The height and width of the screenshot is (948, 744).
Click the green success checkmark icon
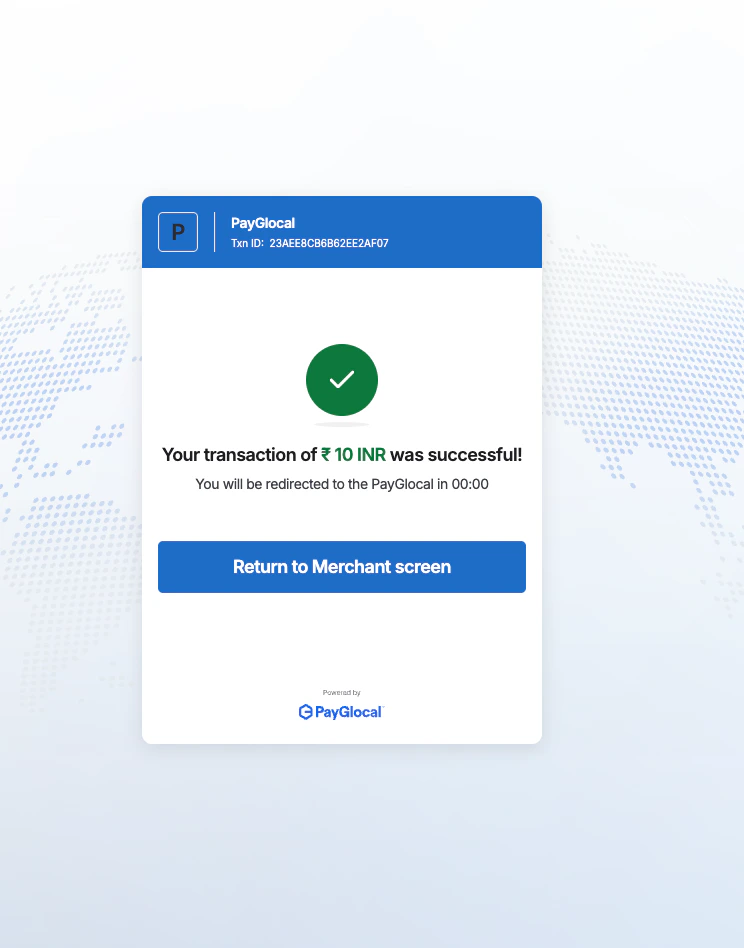coord(342,380)
